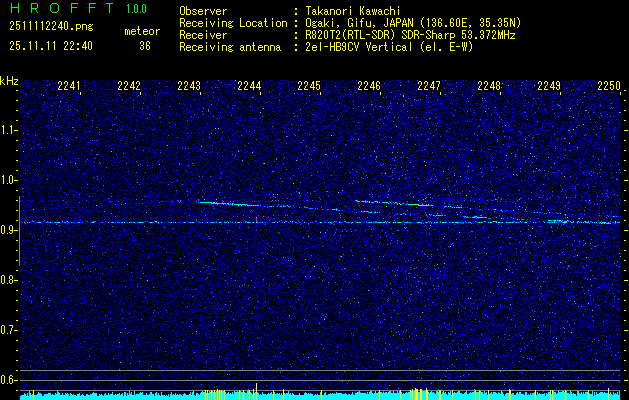
Task: Click the tallest yellow spike near 2244
Action: point(256,391)
